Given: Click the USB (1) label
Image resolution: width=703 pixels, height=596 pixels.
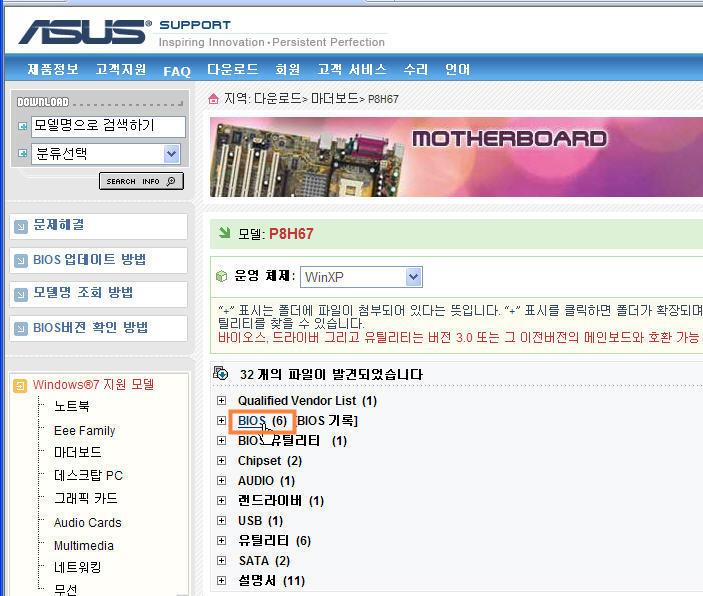Looking at the screenshot, I should click(260, 521).
